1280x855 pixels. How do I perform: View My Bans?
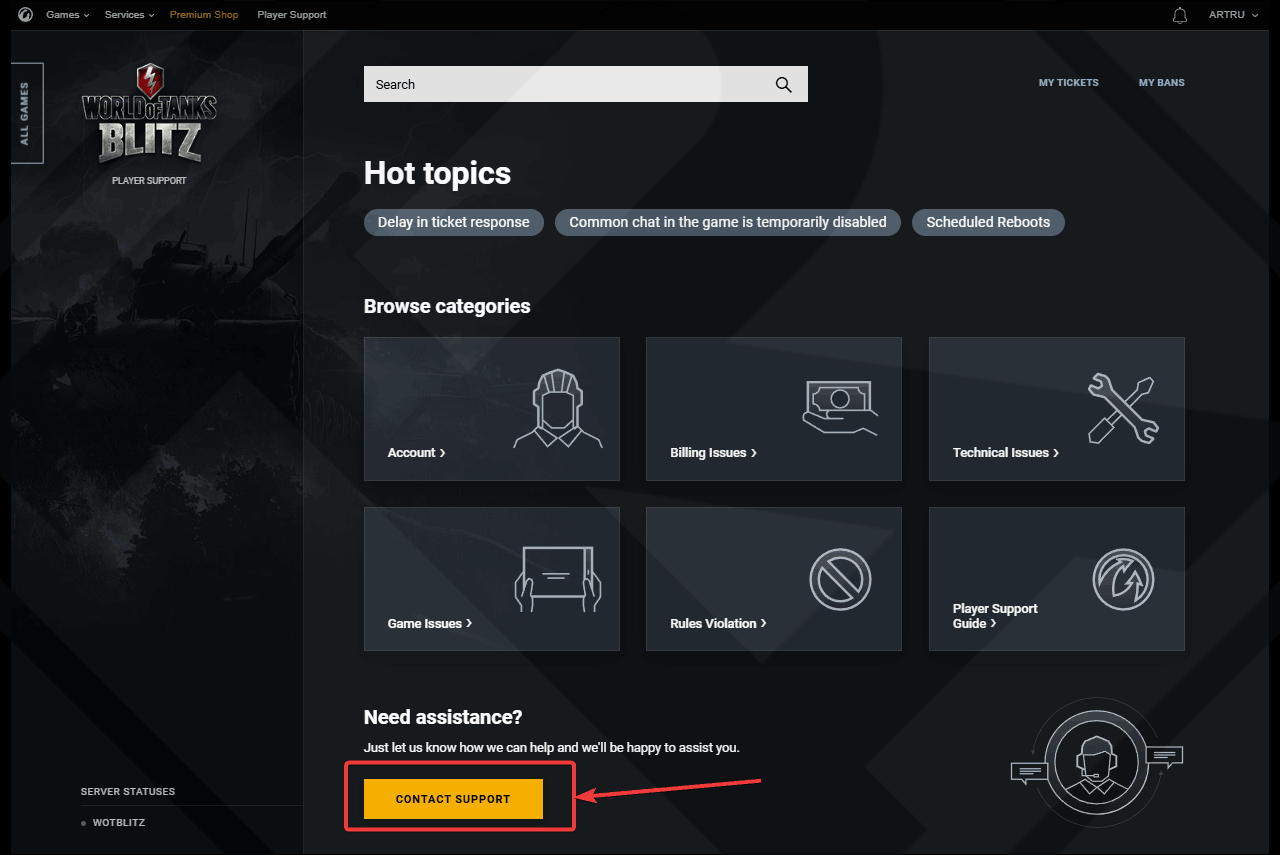(x=1162, y=83)
